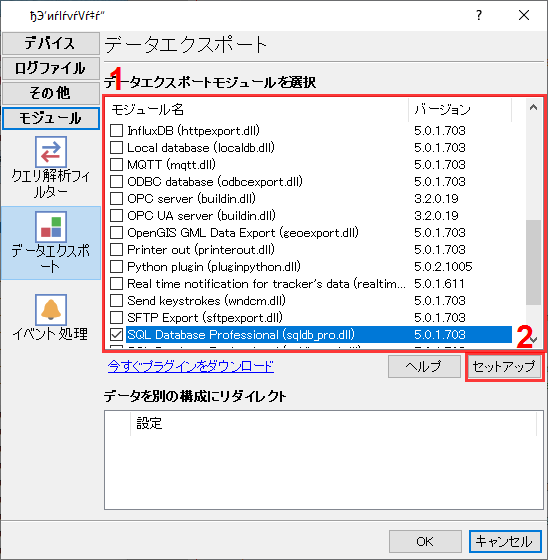Image resolution: width=548 pixels, height=560 pixels.
Task: Select the Real time notification row text
Action: pyautogui.click(x=266, y=284)
